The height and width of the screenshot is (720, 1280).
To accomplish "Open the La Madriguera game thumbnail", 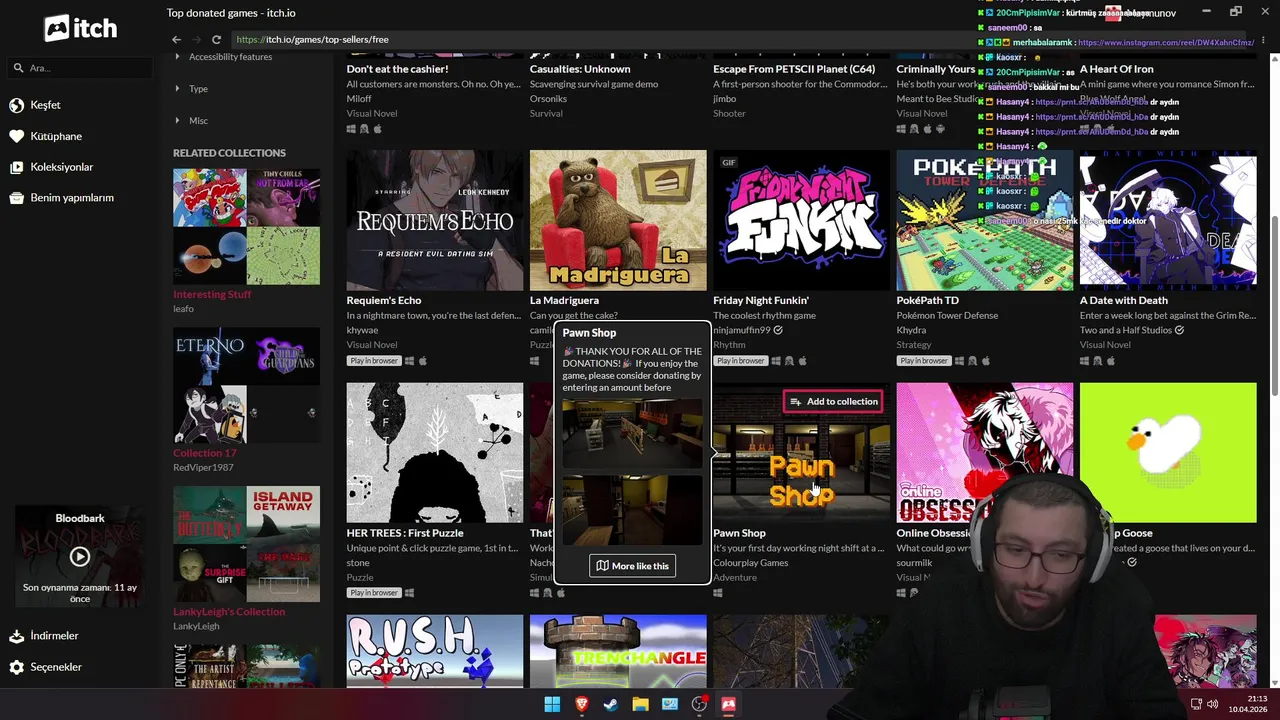I will click(618, 220).
